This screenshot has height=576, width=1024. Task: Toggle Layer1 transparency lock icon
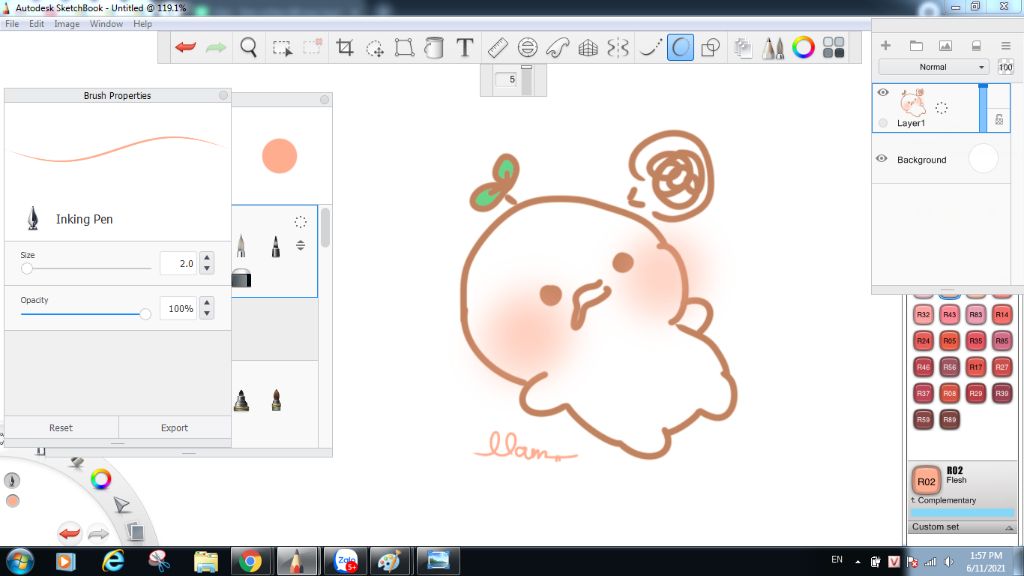[999, 119]
